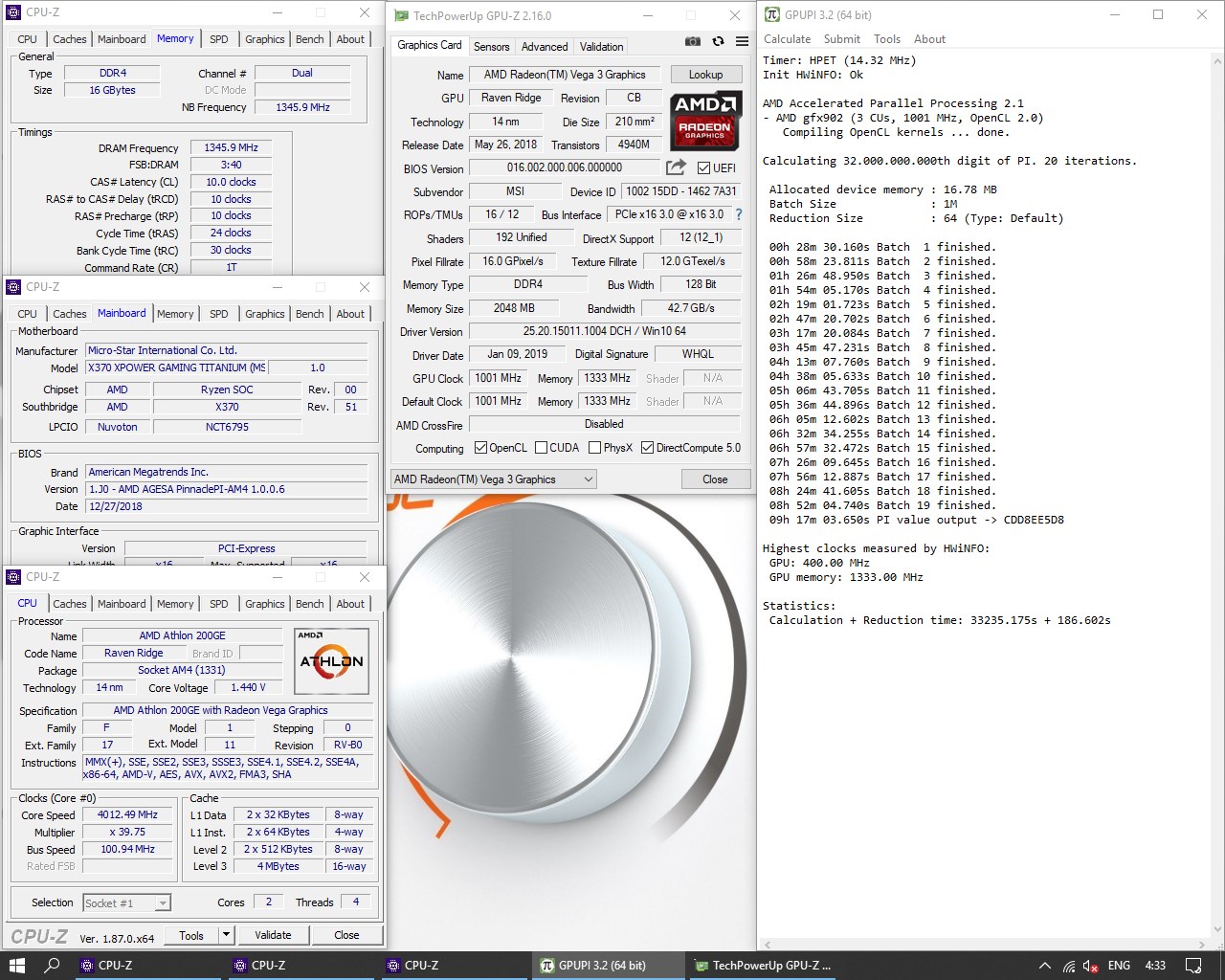Open the GPU-Z hamburger menu
This screenshot has width=1225, height=980.
coord(742,42)
